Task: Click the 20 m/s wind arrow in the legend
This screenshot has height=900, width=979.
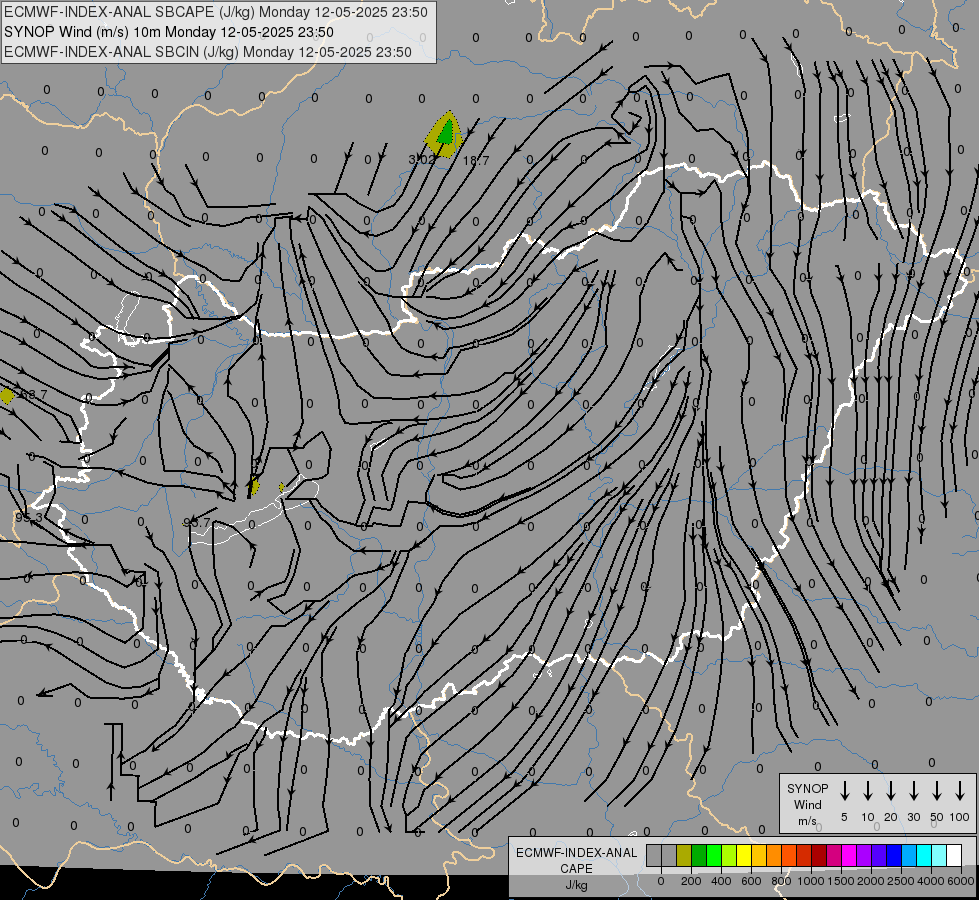Action: pos(891,791)
